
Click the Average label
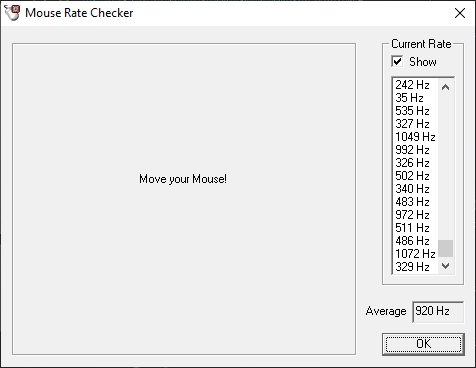coord(386,311)
